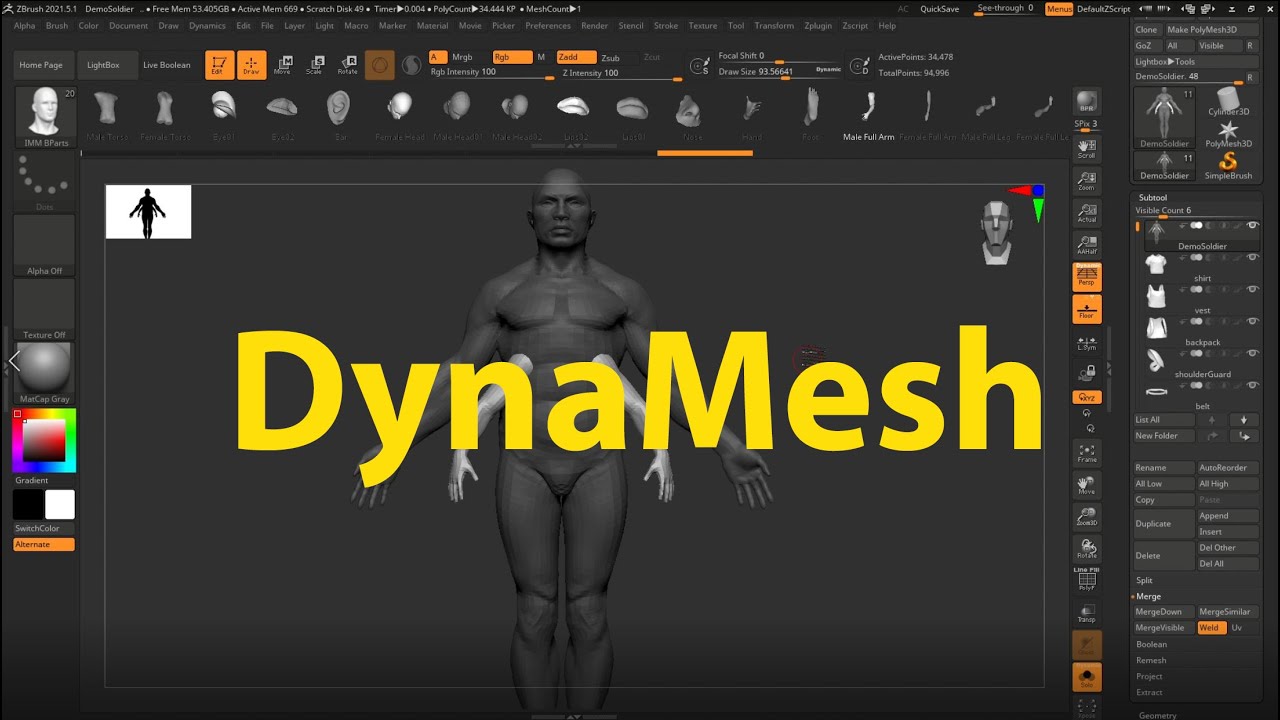Viewport: 1280px width, 720px height.
Task: Click the QuickSave button
Action: [939, 9]
